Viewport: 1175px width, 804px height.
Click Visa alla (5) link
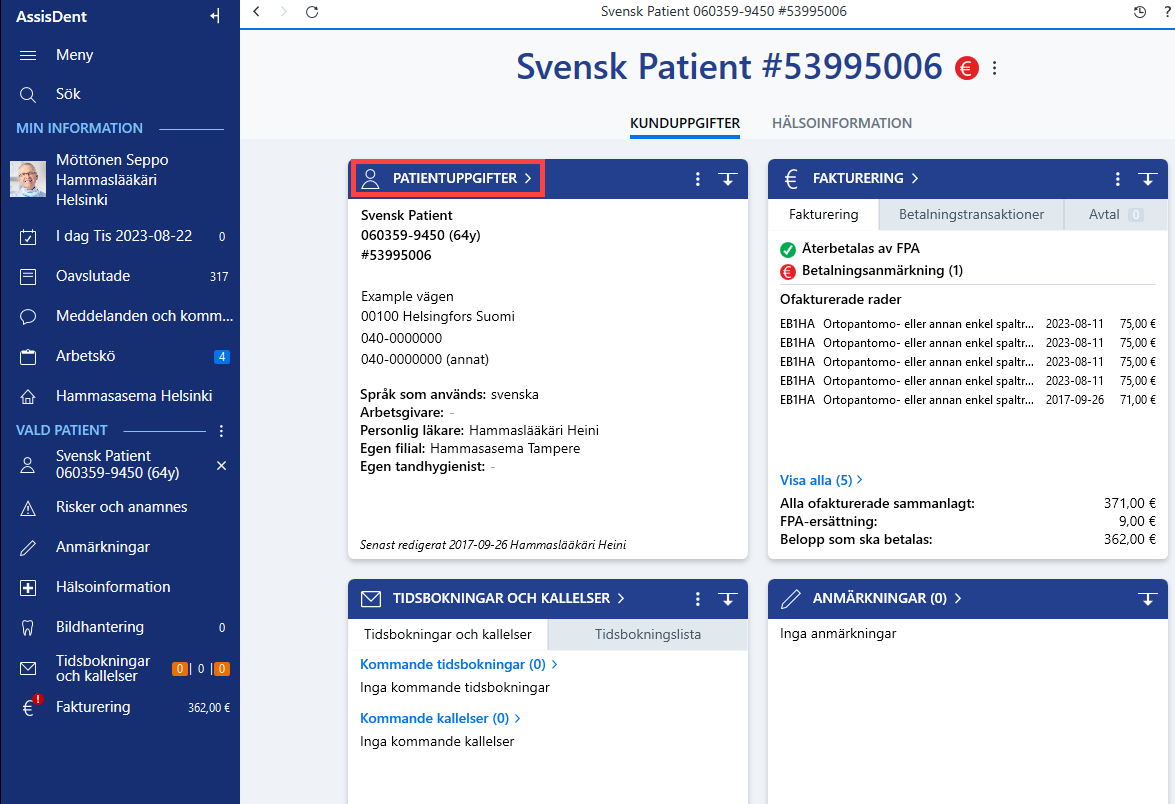coord(821,480)
